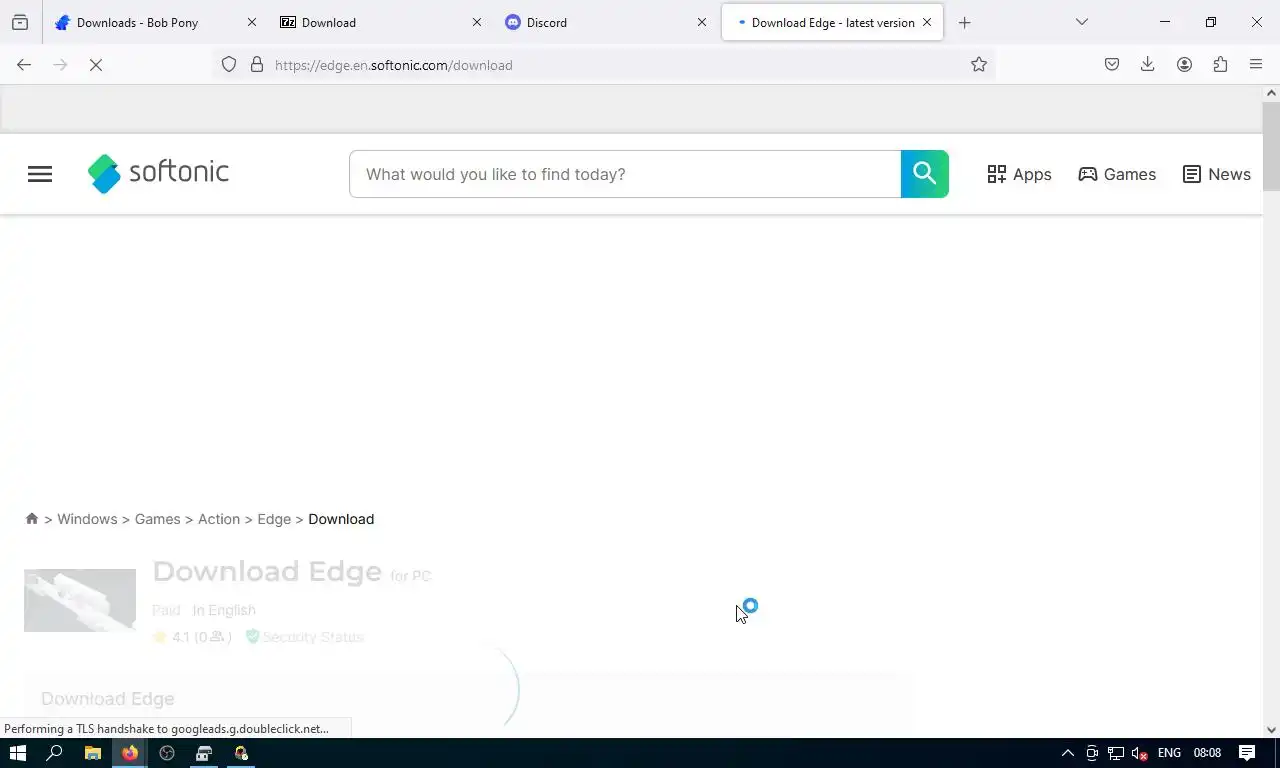Switch to the Downloads - Bob Pony tab
Image resolution: width=1280 pixels, height=768 pixels.
(156, 22)
